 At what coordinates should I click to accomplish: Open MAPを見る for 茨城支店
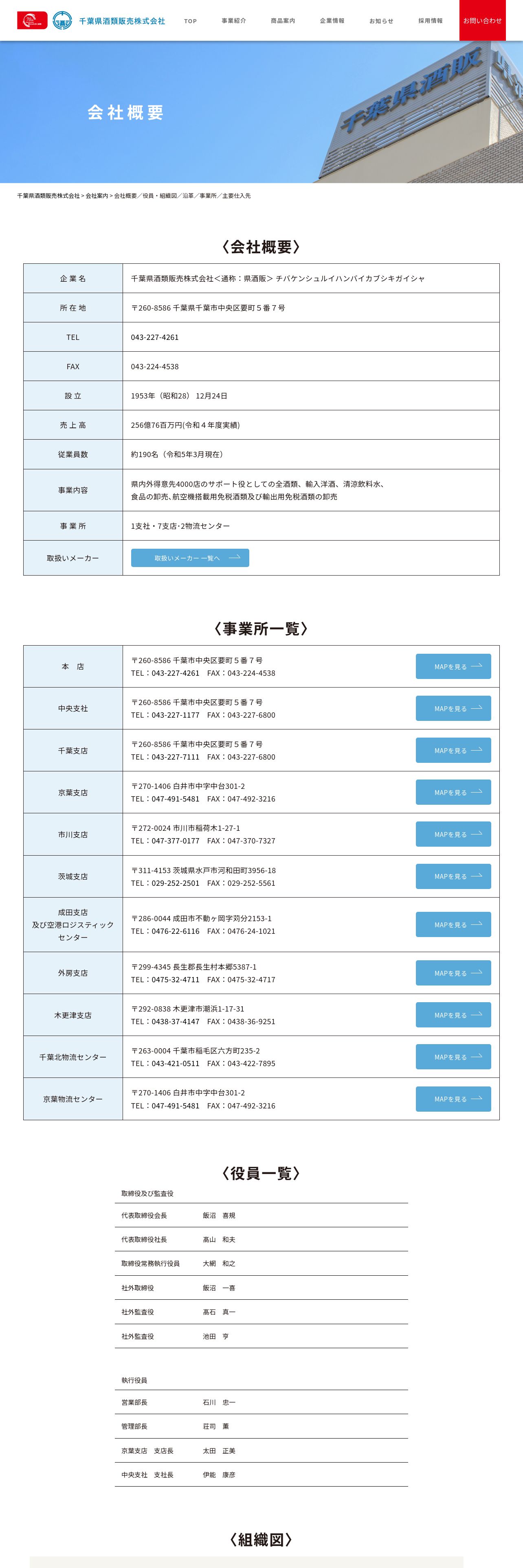tap(453, 876)
